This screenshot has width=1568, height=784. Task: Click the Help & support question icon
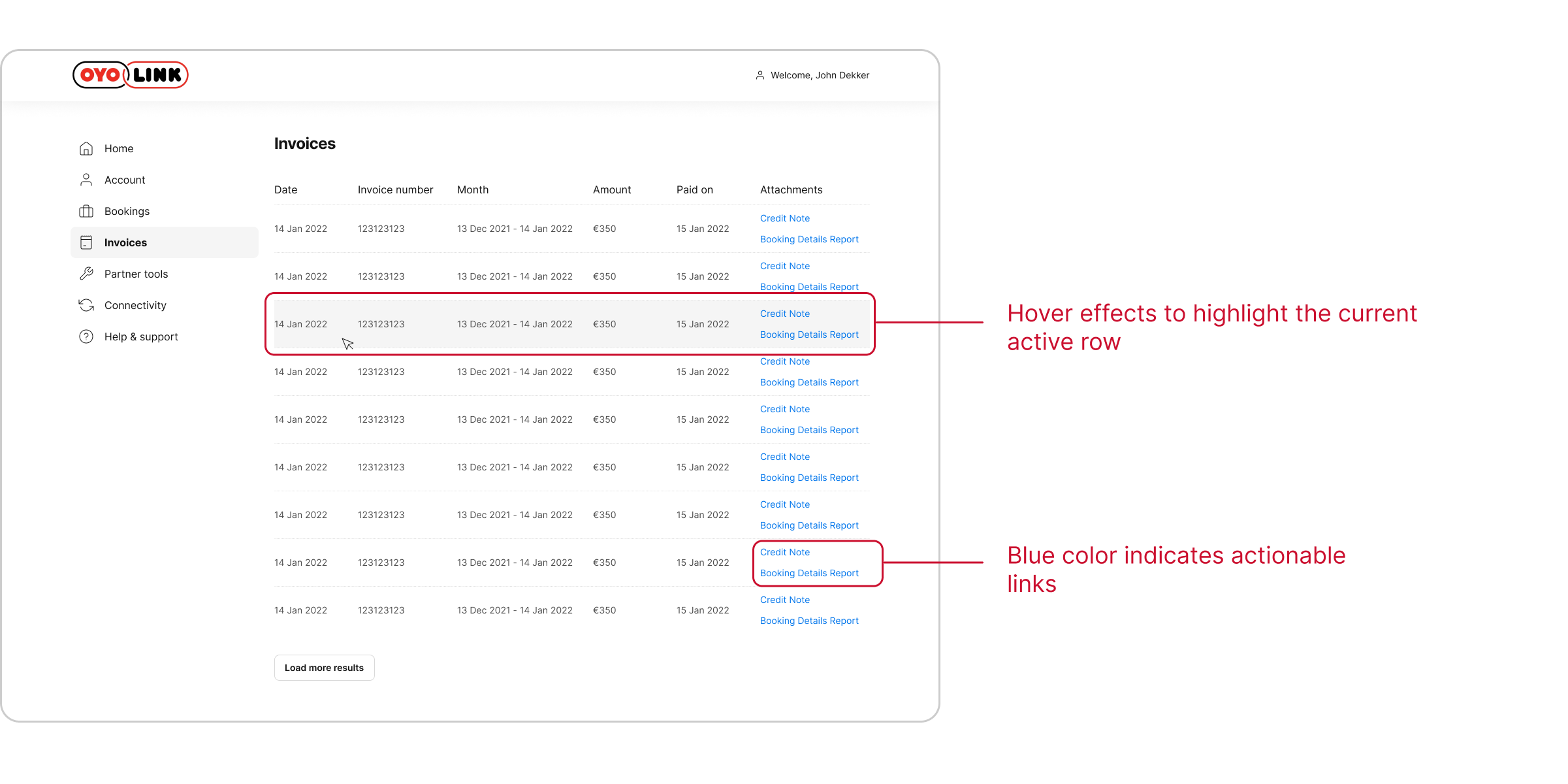(86, 336)
